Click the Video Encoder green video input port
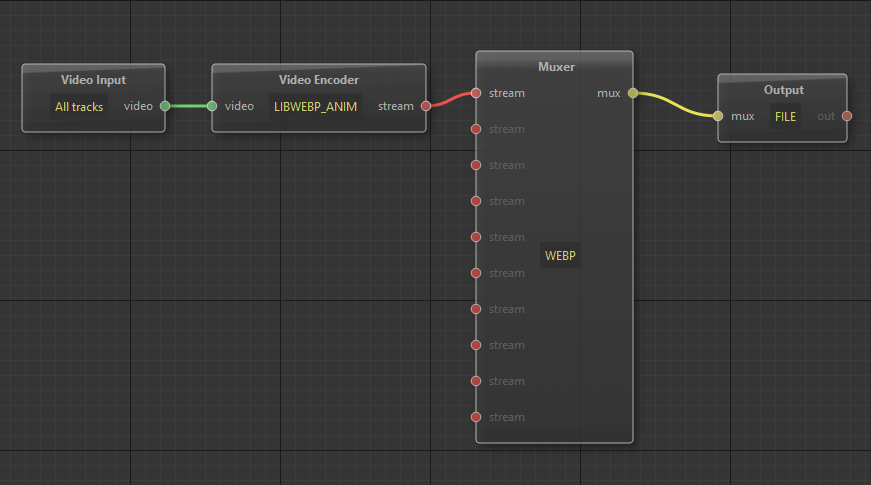Image resolution: width=871 pixels, height=485 pixels. coord(212,105)
